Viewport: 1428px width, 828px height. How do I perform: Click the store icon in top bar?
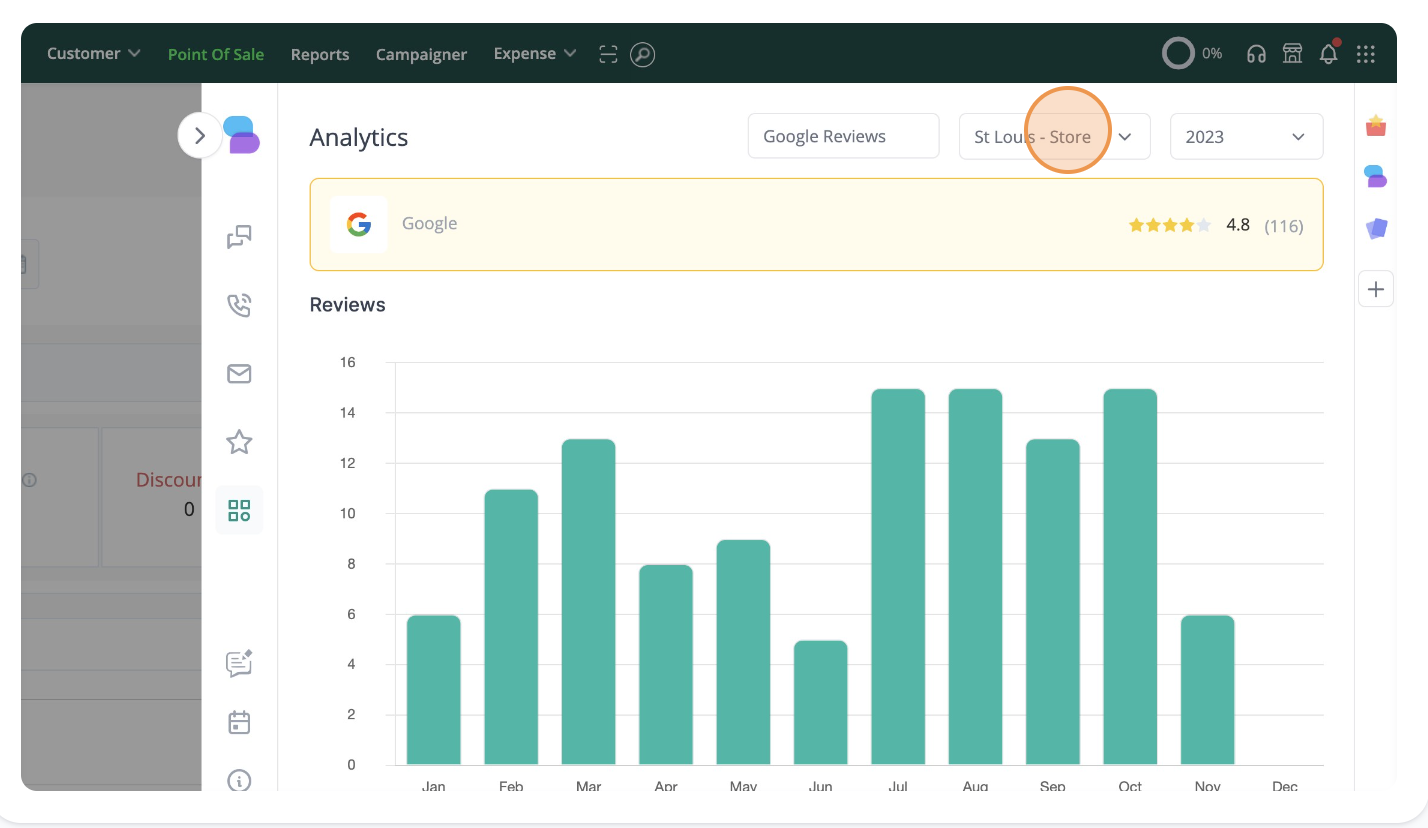click(x=1292, y=54)
